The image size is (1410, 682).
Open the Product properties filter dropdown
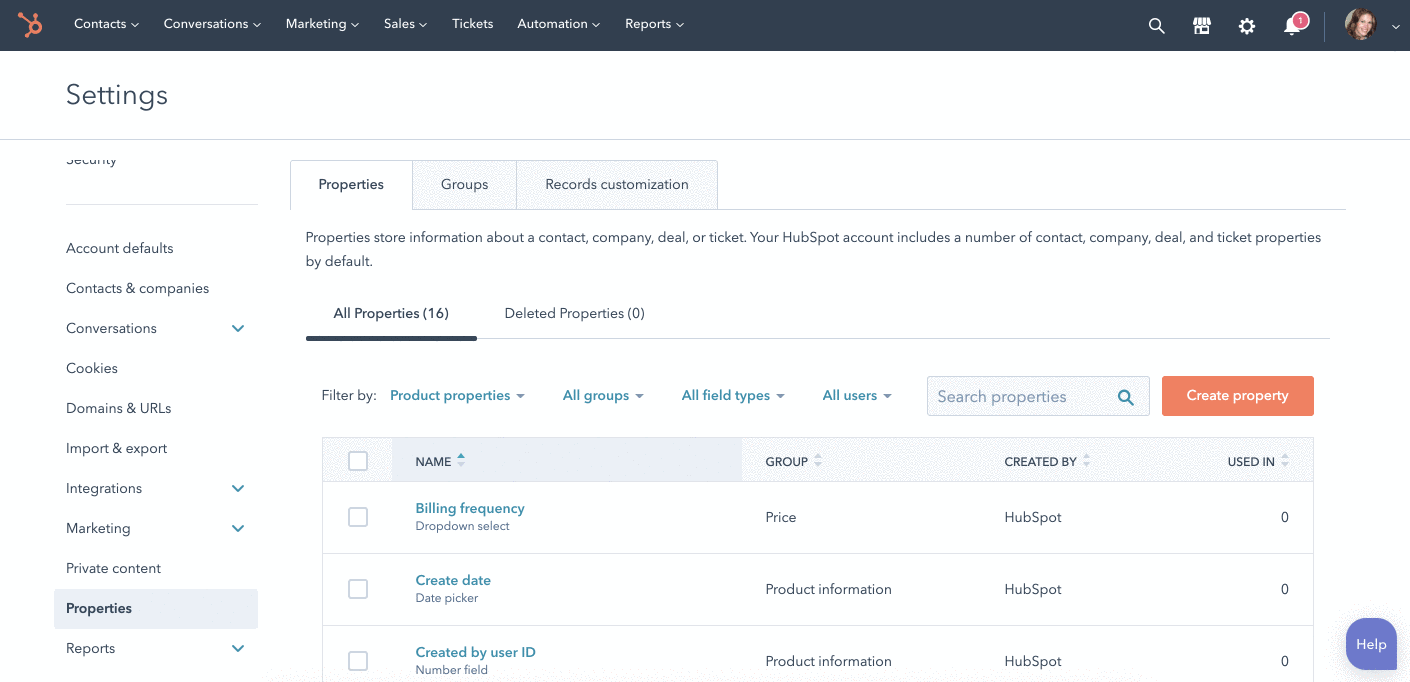pyautogui.click(x=457, y=396)
